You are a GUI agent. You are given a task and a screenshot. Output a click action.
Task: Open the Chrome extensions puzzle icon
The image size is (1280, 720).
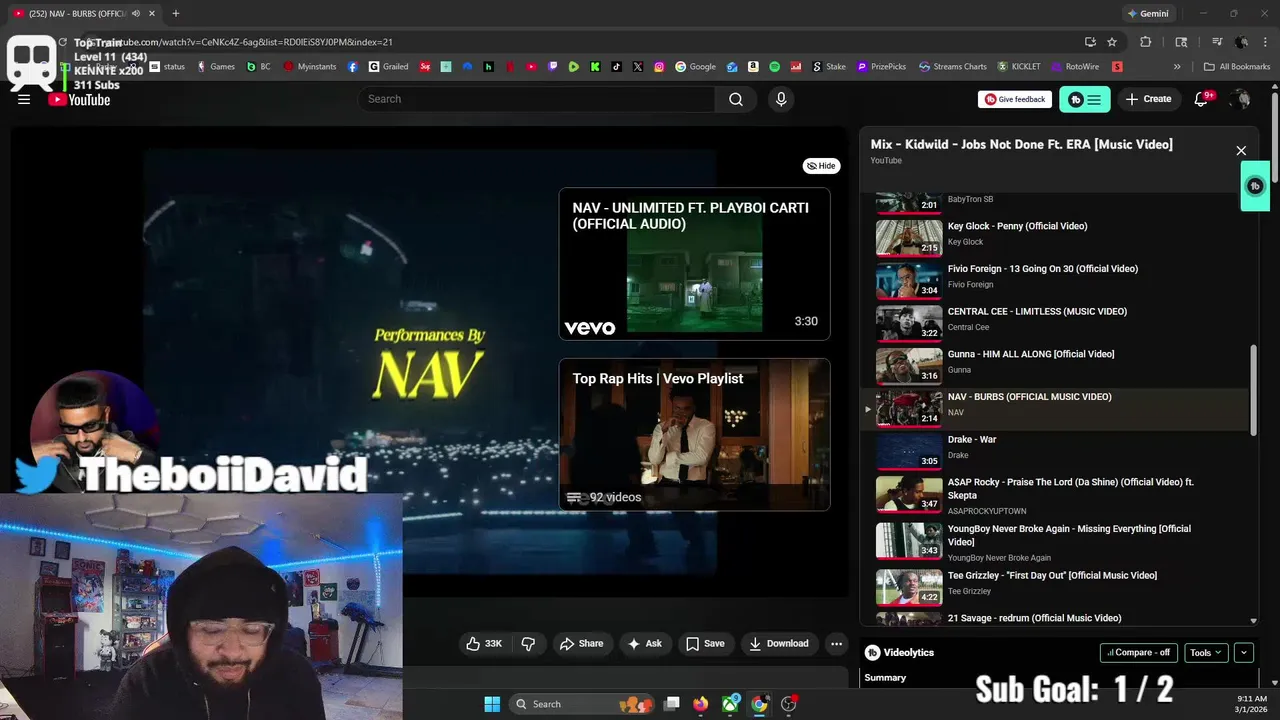coord(1146,42)
